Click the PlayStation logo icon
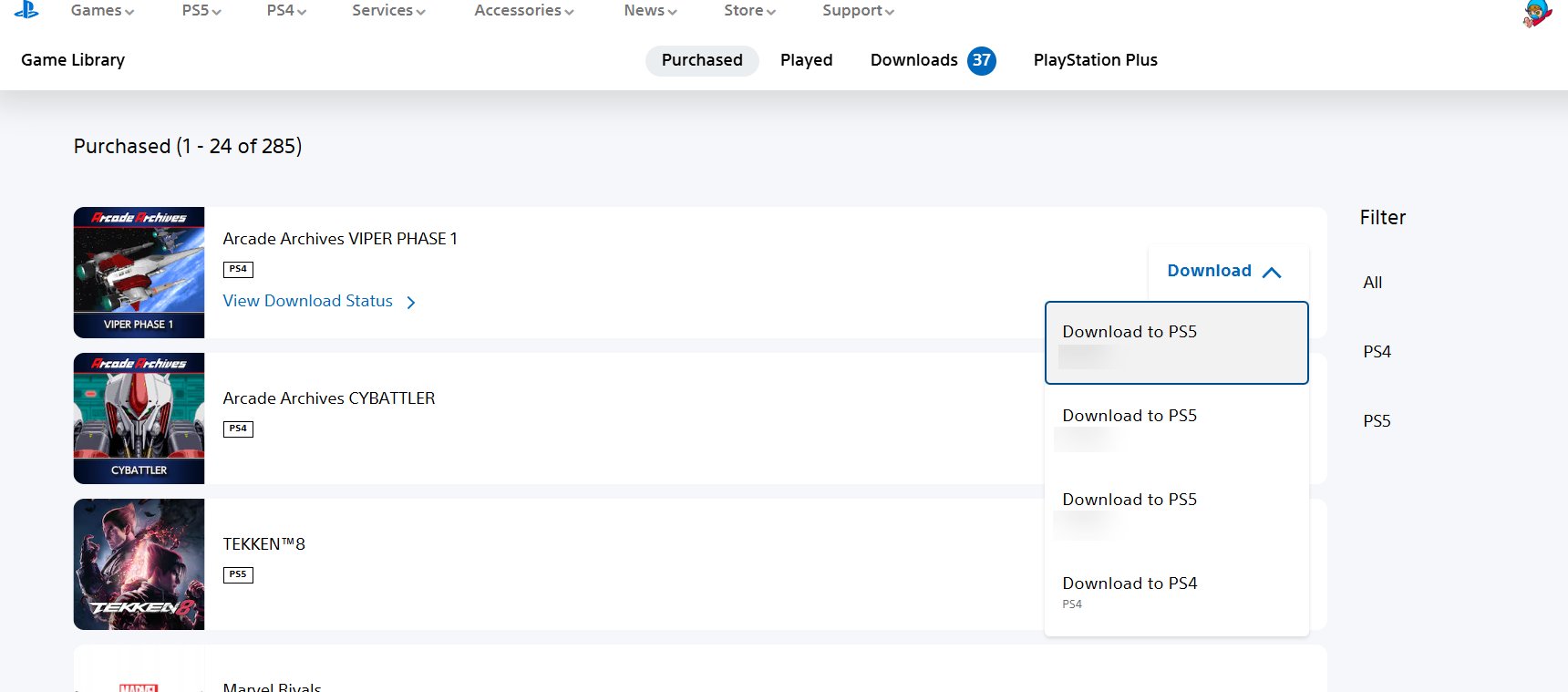 pyautogui.click(x=26, y=9)
